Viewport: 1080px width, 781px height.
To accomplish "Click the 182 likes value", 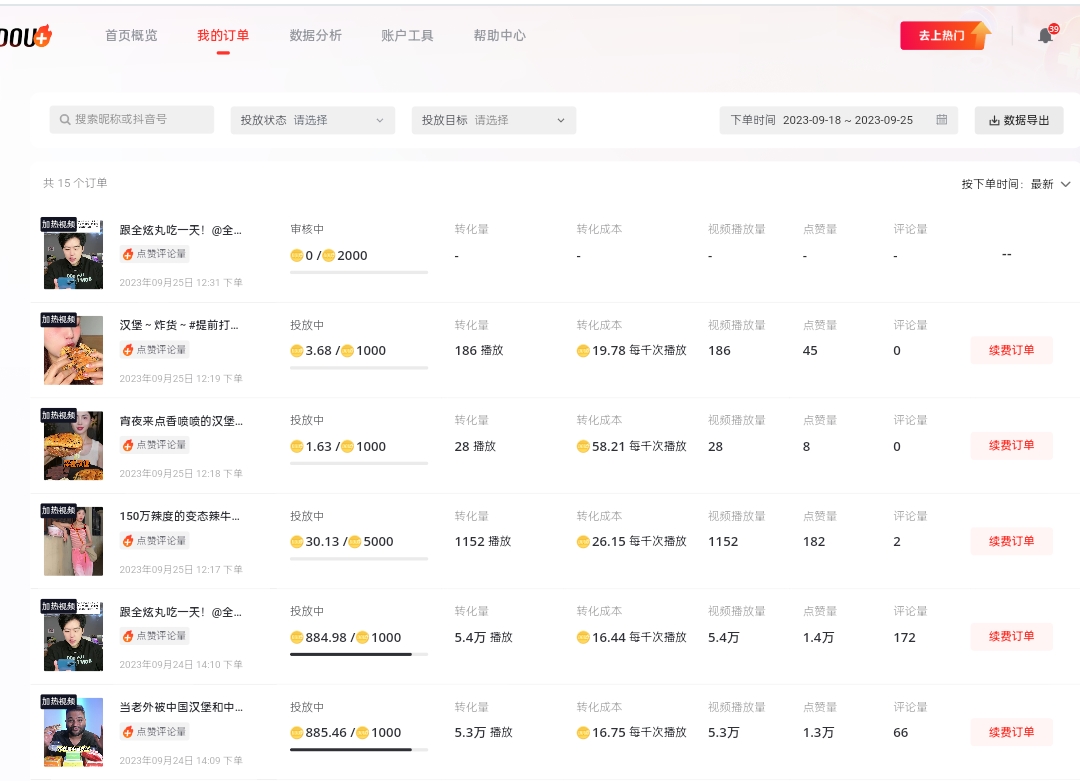I will click(x=813, y=542).
